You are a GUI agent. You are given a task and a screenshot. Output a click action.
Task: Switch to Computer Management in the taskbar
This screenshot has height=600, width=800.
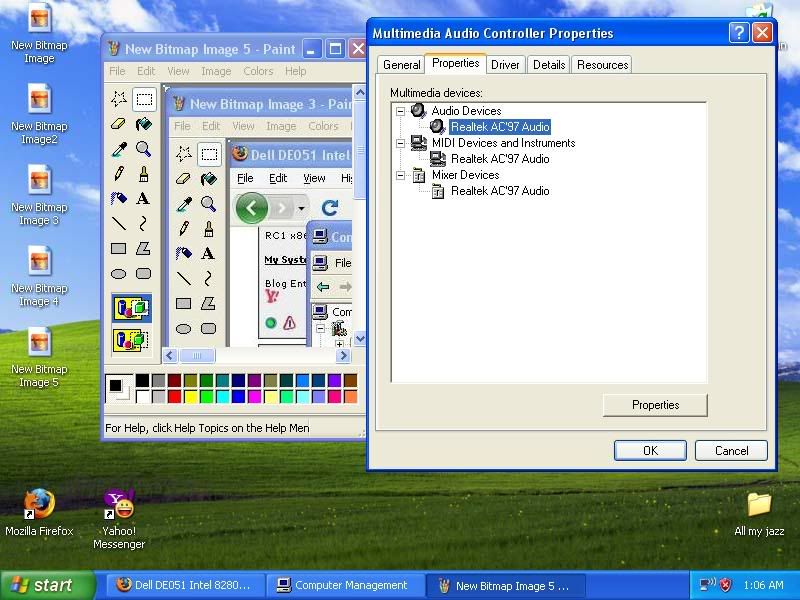(x=346, y=585)
